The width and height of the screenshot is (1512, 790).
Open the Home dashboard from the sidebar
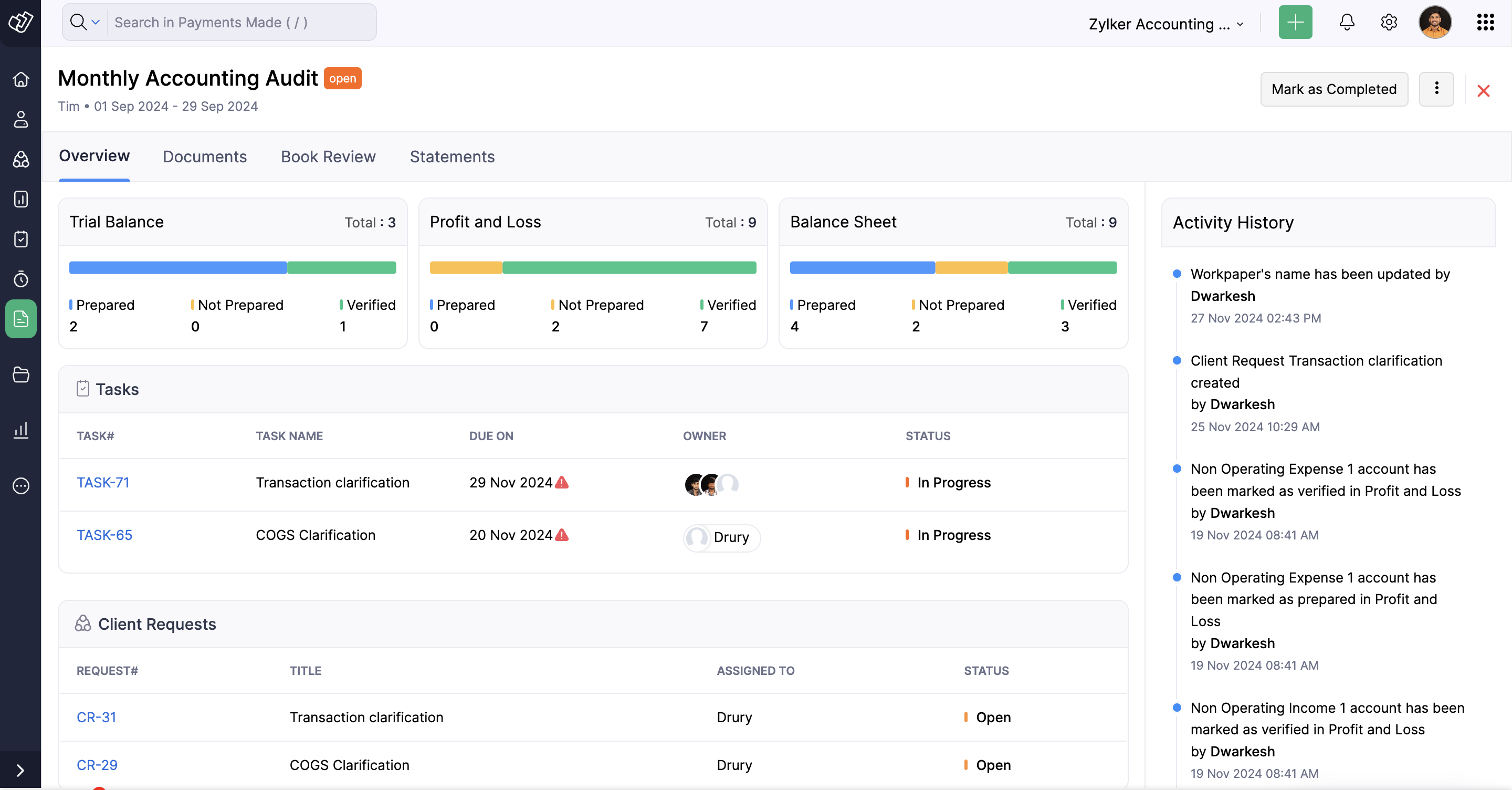[x=21, y=79]
